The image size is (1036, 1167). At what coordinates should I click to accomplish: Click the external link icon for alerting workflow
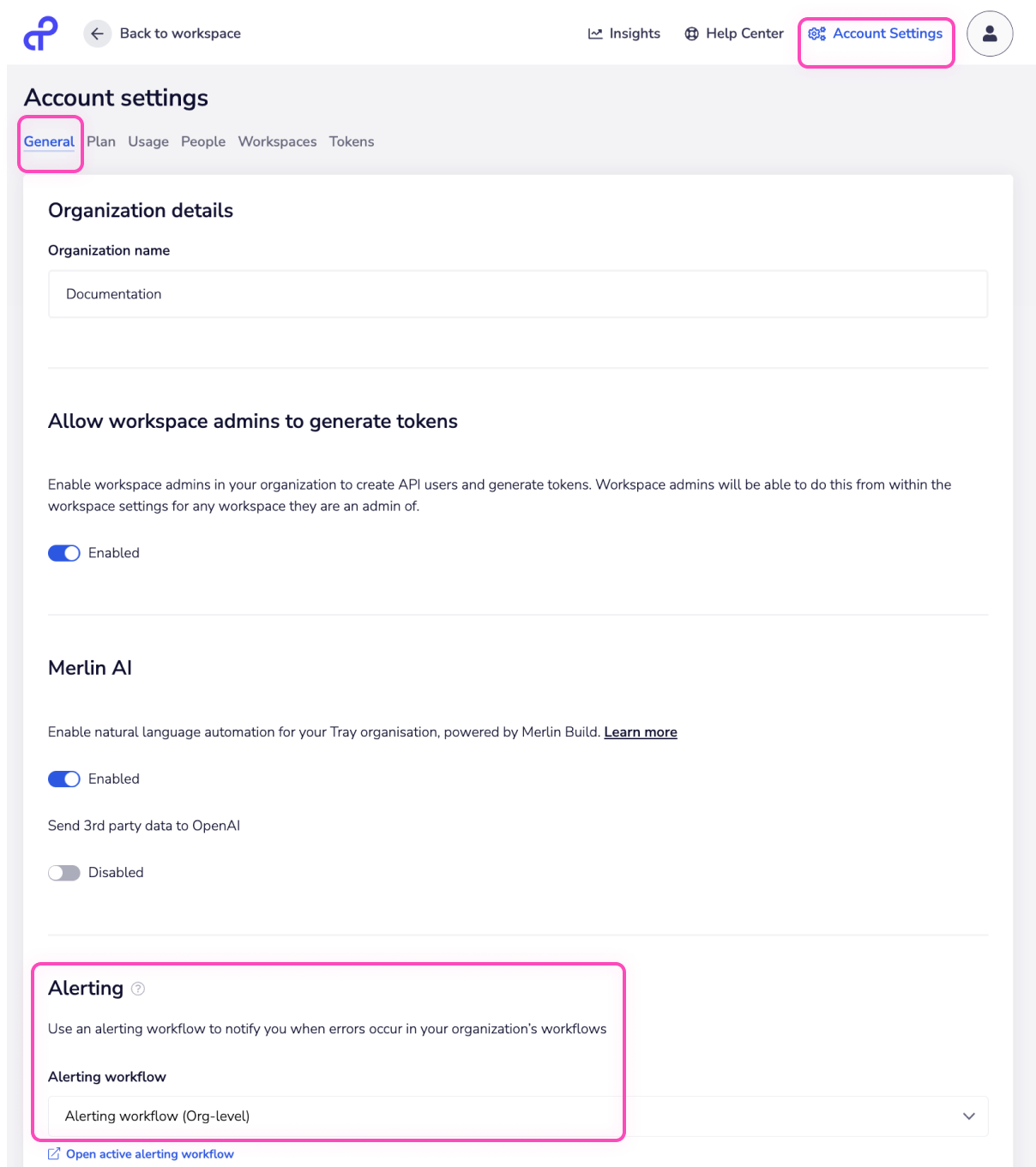pyautogui.click(x=54, y=1154)
